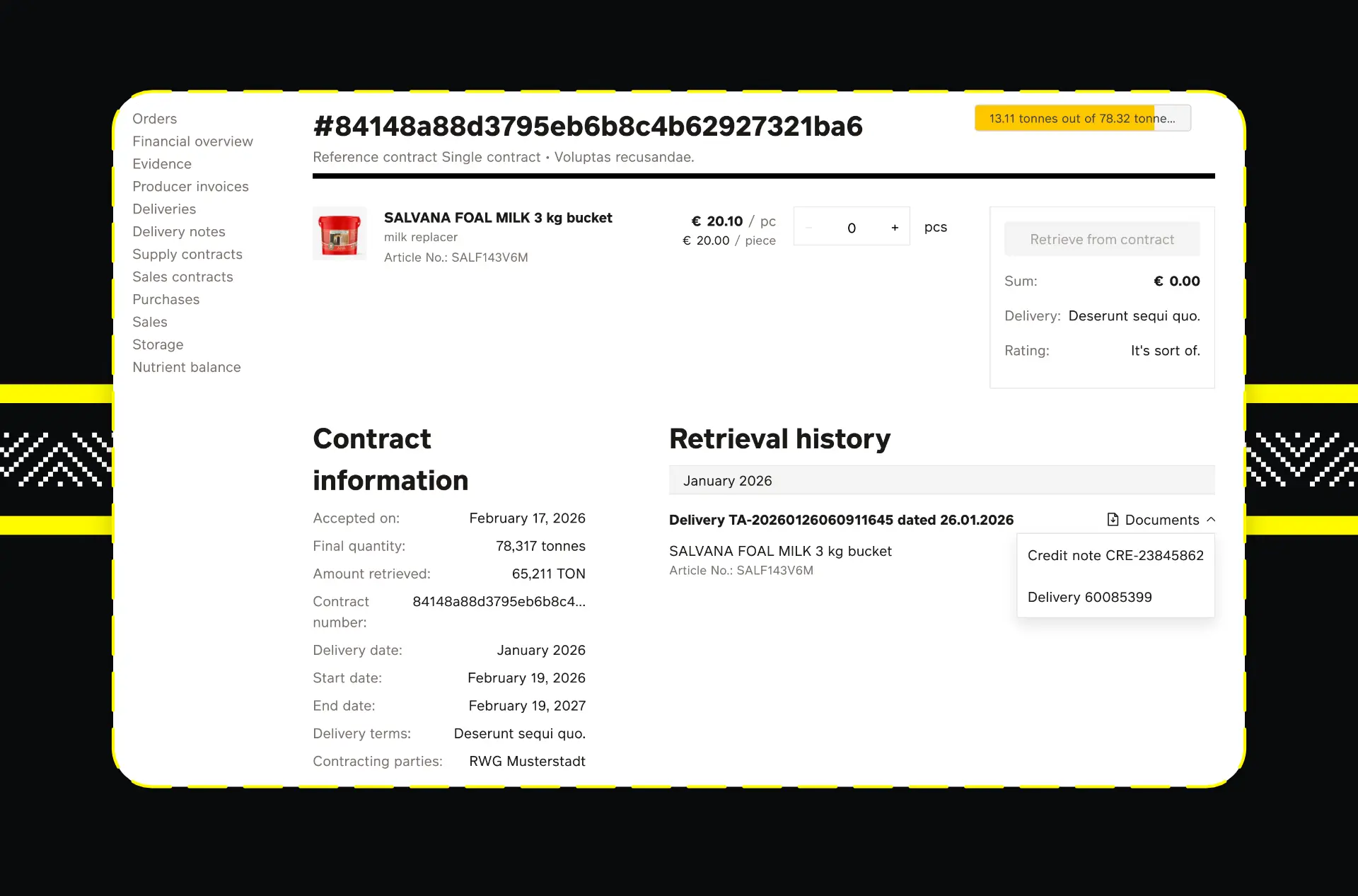Click the SALVANA FOAL MILK bucket thumbnail
Screen dimensions: 1358x896
pyautogui.click(x=339, y=234)
